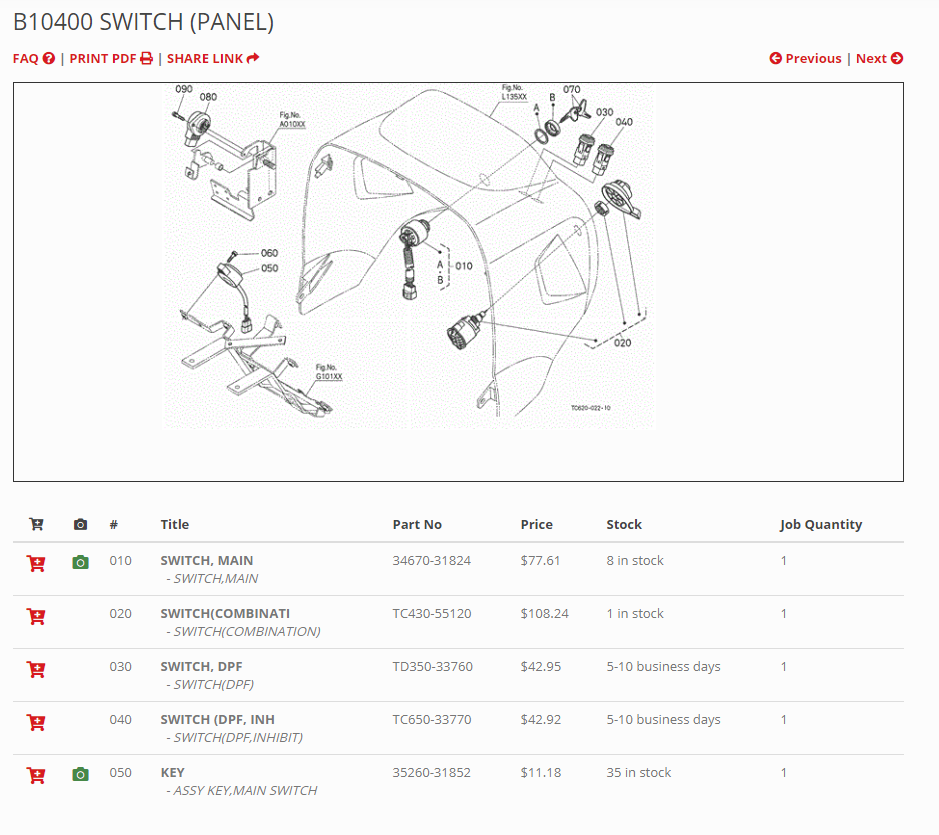Click SHARE LINK option
Screen dimensions: 939x835
pyautogui.click(x=213, y=58)
